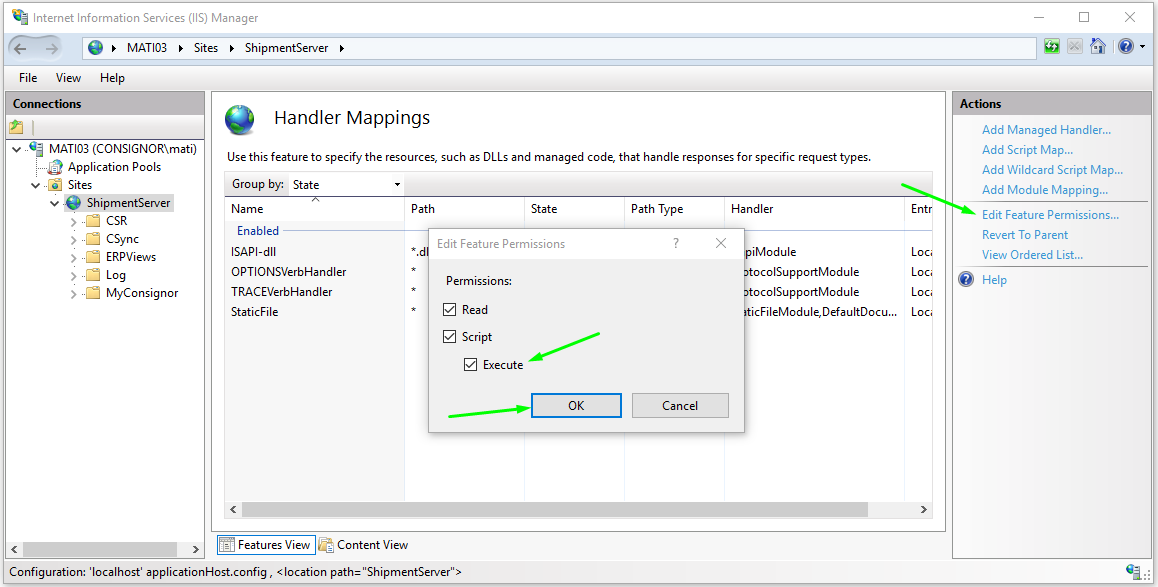Expand the CSR folder node
The width and height of the screenshot is (1158, 587).
[73, 221]
